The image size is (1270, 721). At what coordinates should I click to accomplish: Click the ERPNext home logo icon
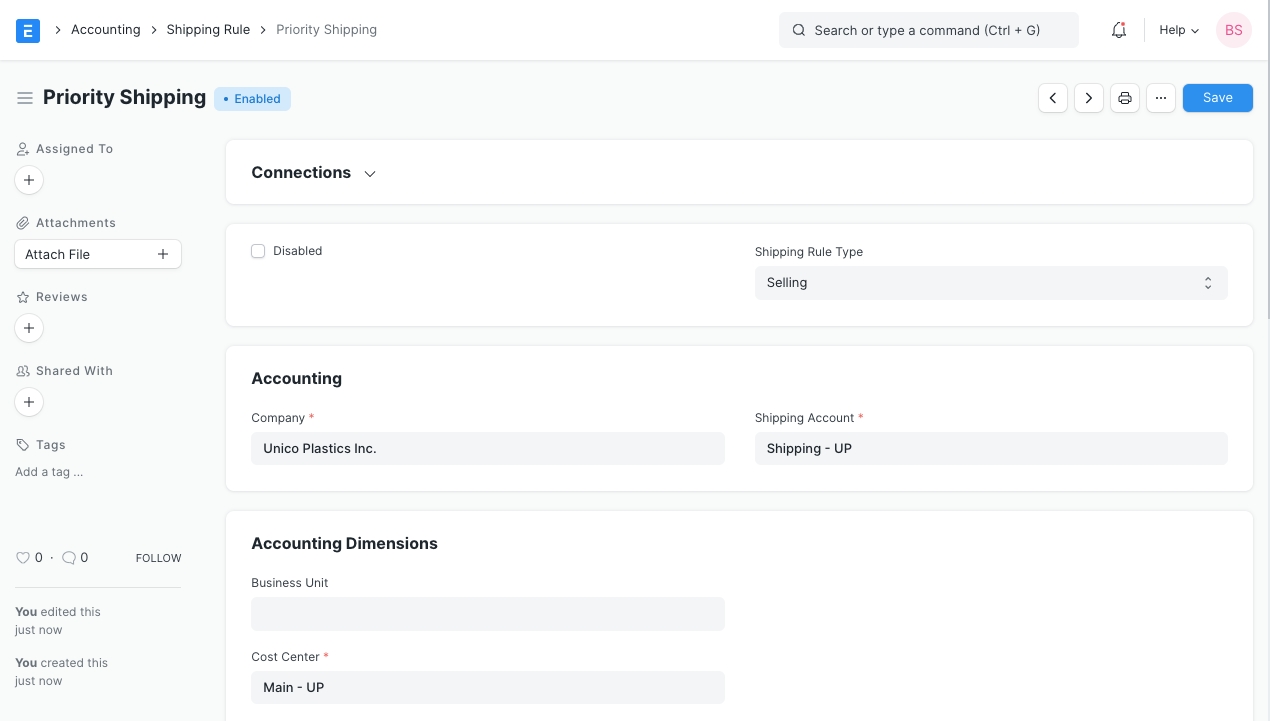28,30
